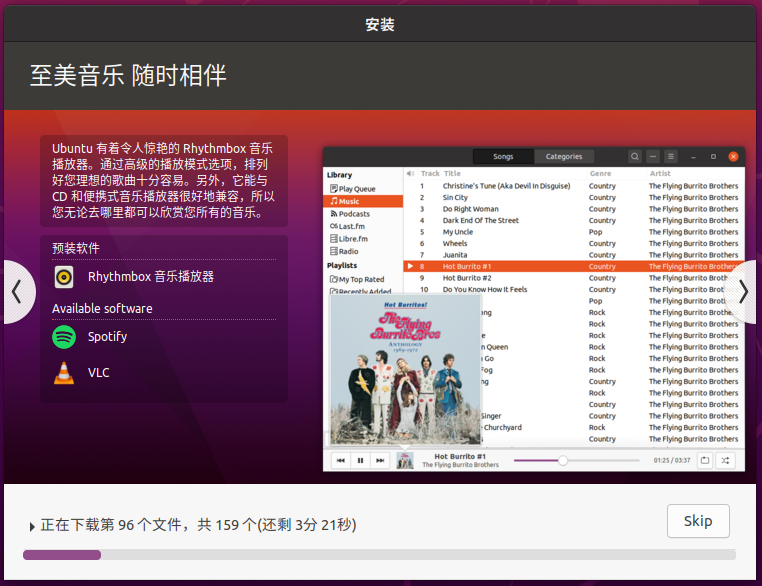Screen dimensions: 762x586
Task: Toggle the repeat icon in Rhythmbox
Action: tap(705, 460)
